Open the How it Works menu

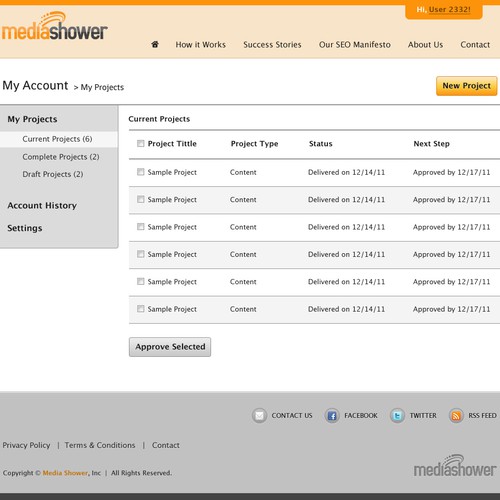pos(201,45)
